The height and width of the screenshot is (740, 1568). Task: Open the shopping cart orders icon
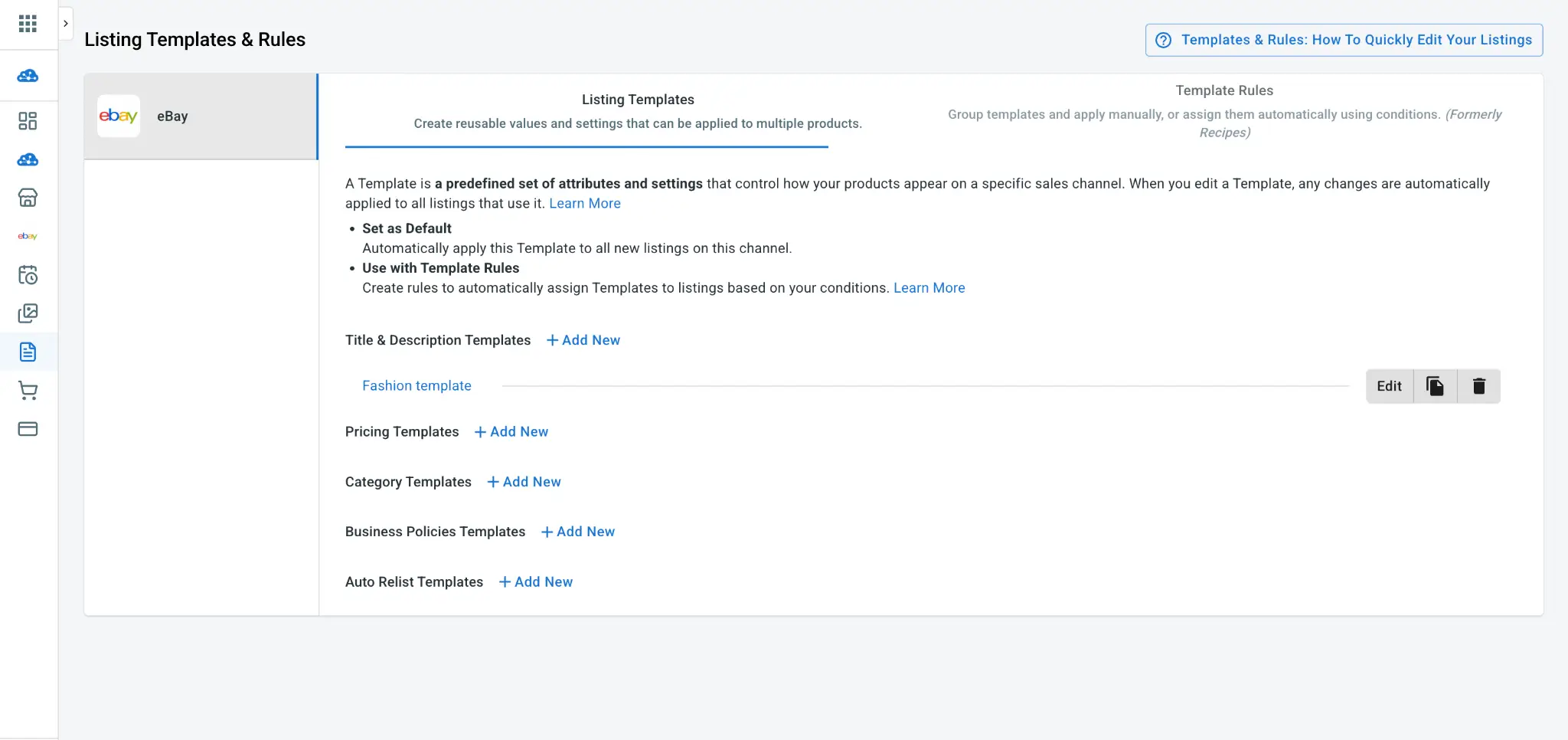pyautogui.click(x=28, y=391)
